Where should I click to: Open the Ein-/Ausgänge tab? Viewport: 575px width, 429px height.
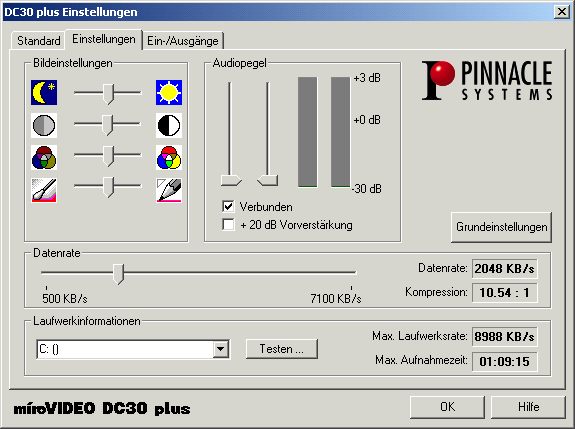183,41
